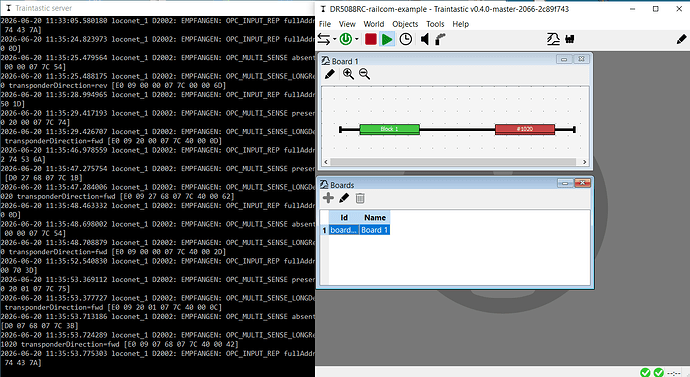The height and width of the screenshot is (377, 690).
Task: Add a new board with plus icon
Action: tap(328, 198)
